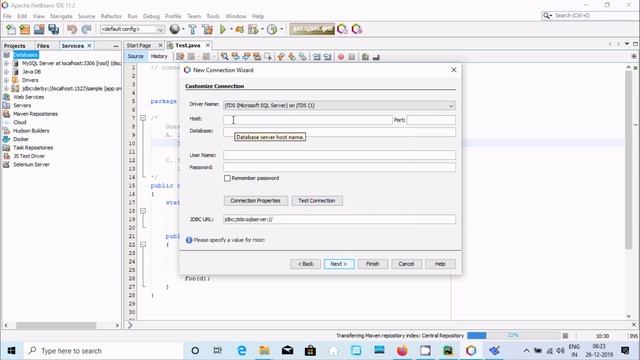Image resolution: width=640 pixels, height=360 pixels.
Task: Click the red record macro icon
Action: (x=341, y=57)
